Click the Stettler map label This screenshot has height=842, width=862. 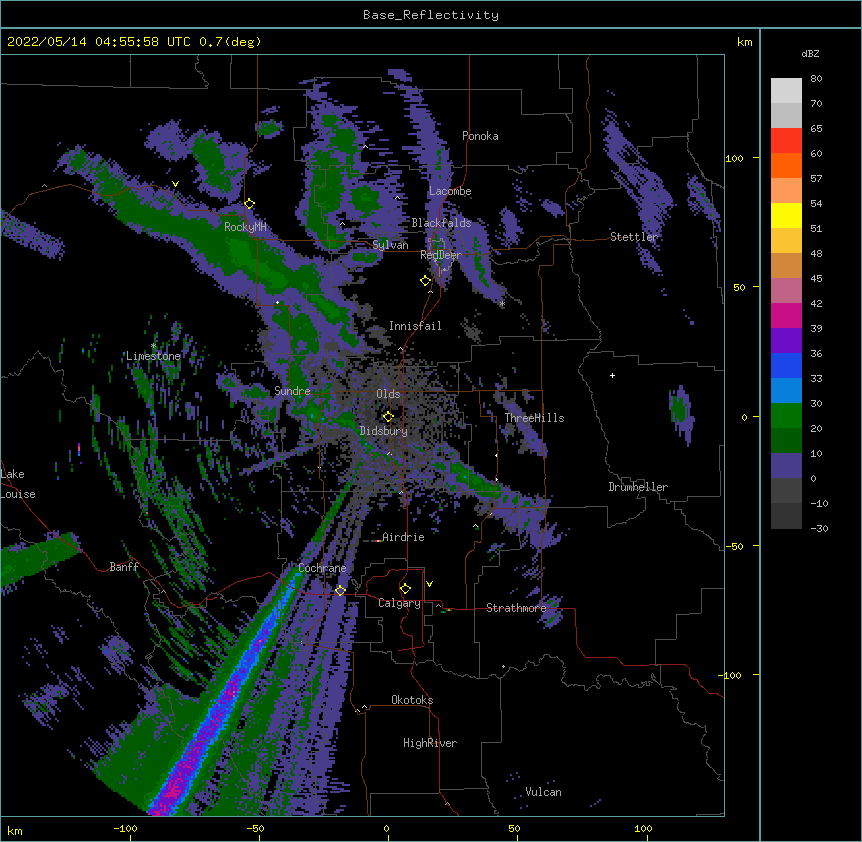(634, 237)
